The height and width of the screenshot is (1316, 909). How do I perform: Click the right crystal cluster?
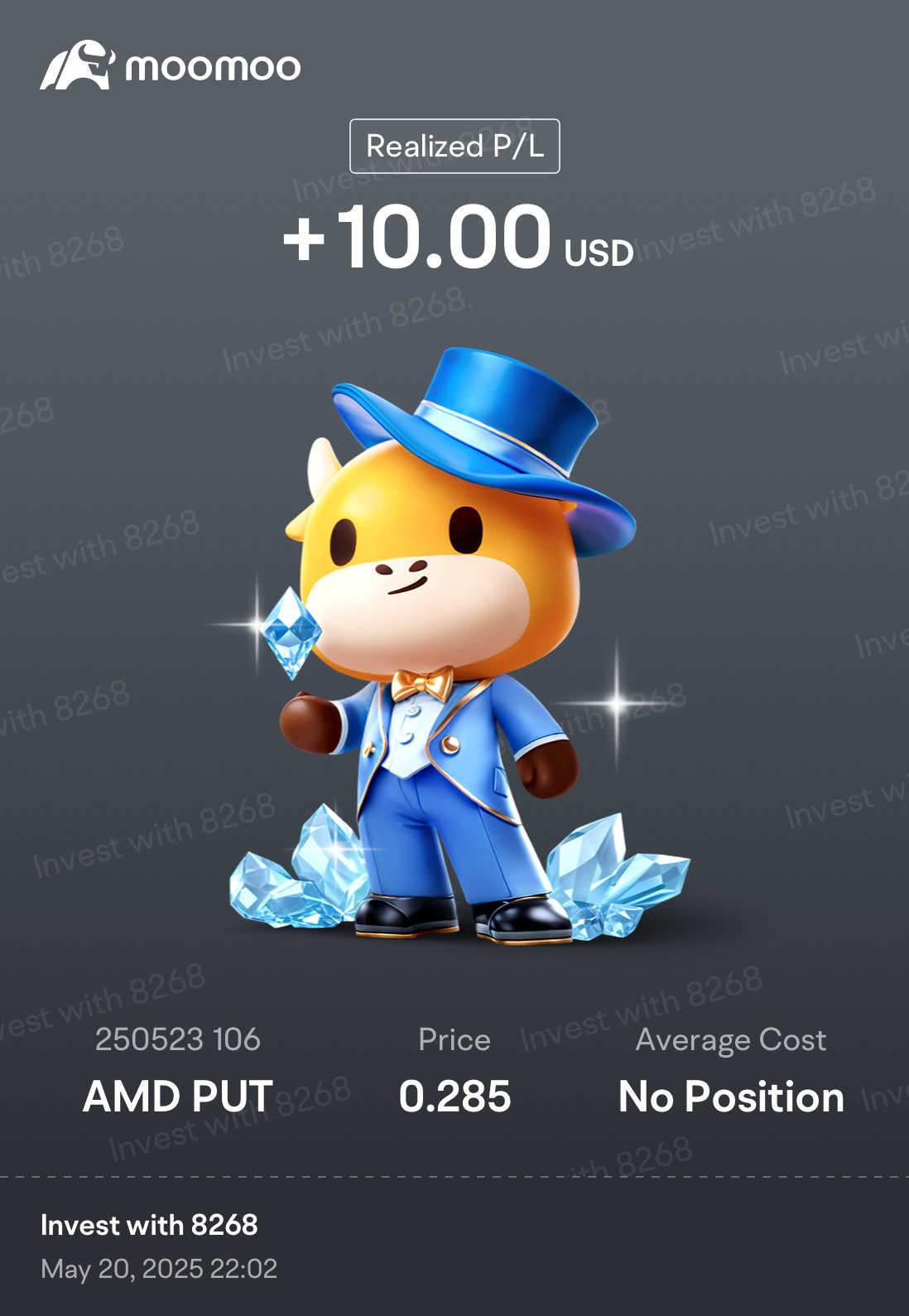coord(617,878)
